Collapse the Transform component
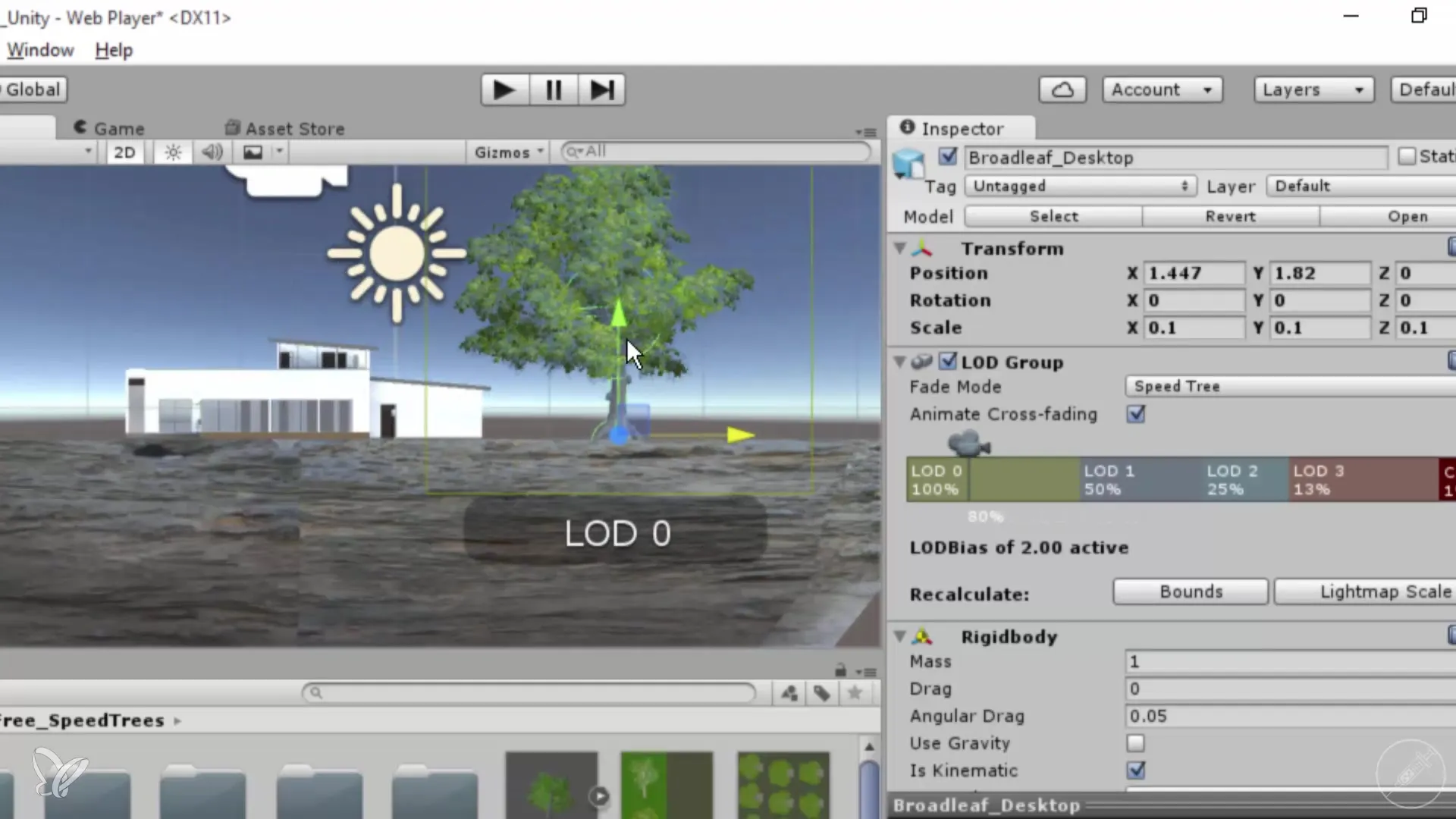 coord(900,248)
